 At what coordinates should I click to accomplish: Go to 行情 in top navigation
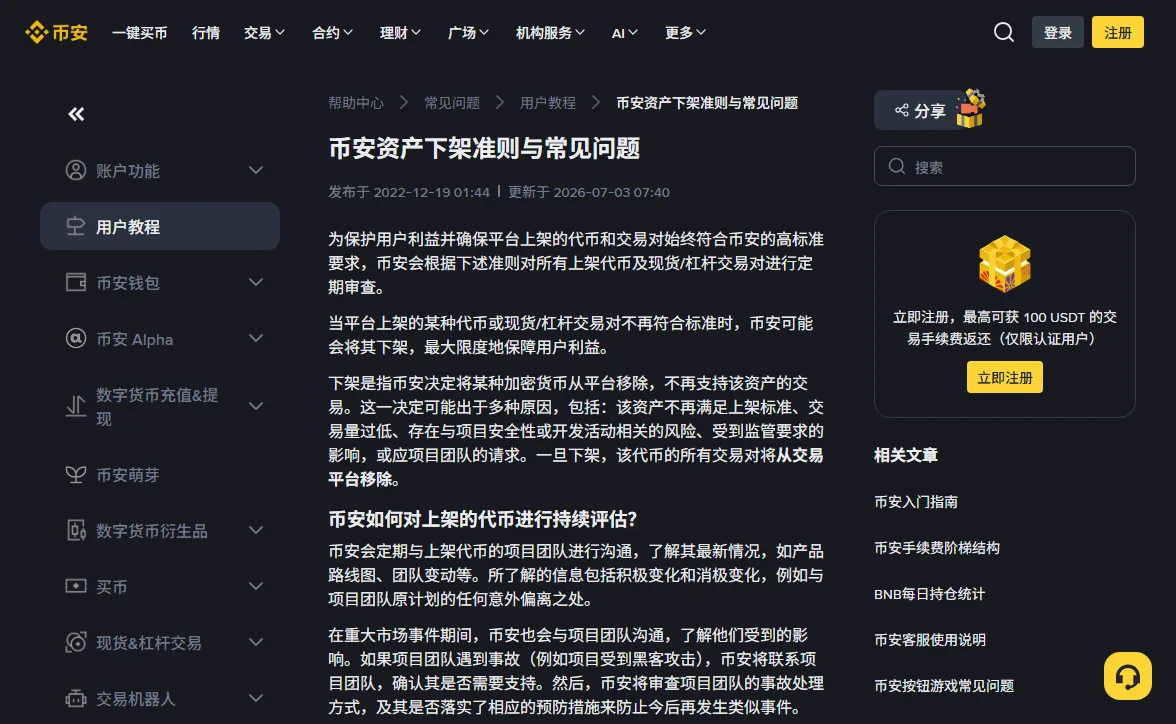[x=206, y=33]
